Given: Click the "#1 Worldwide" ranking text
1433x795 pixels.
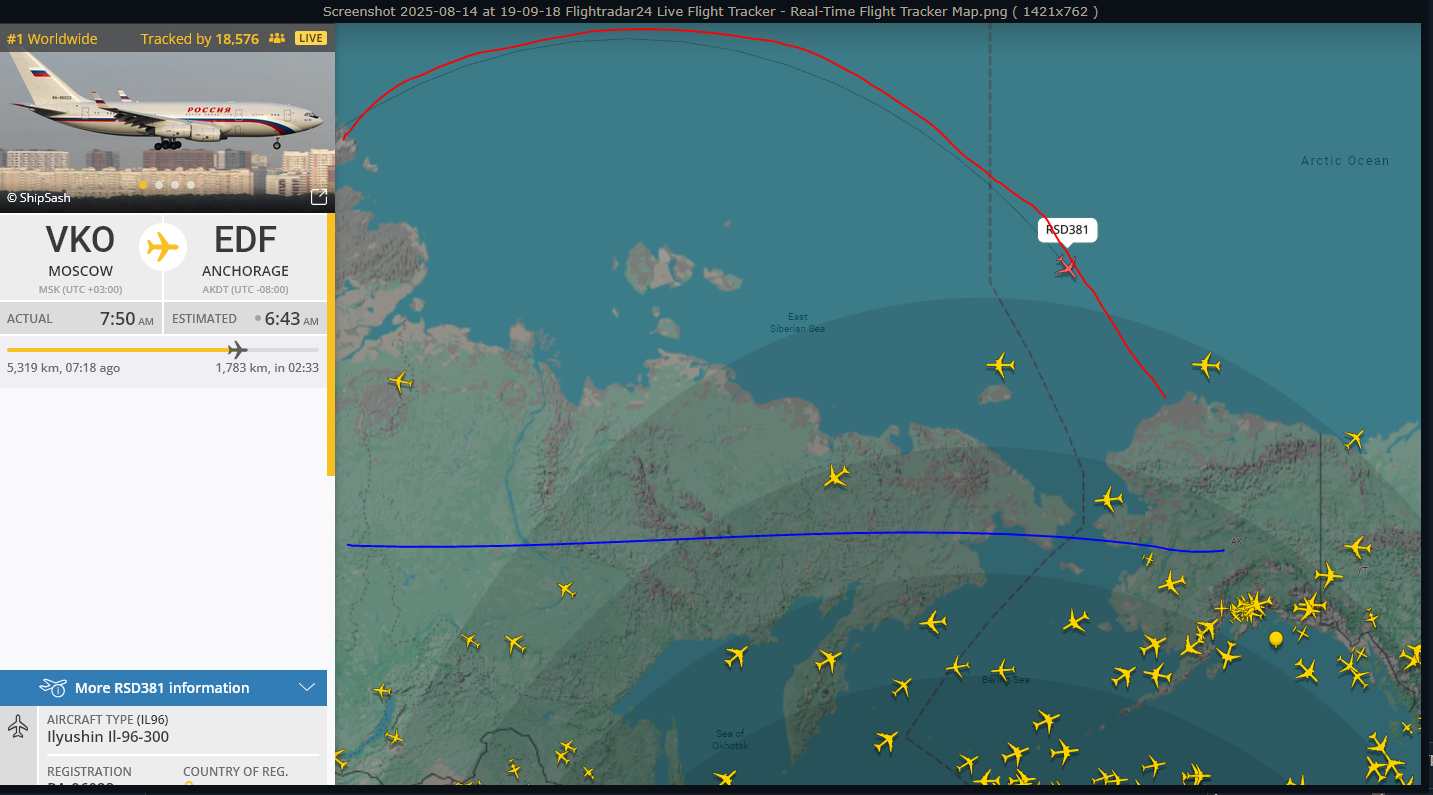Looking at the screenshot, I should (x=52, y=39).
